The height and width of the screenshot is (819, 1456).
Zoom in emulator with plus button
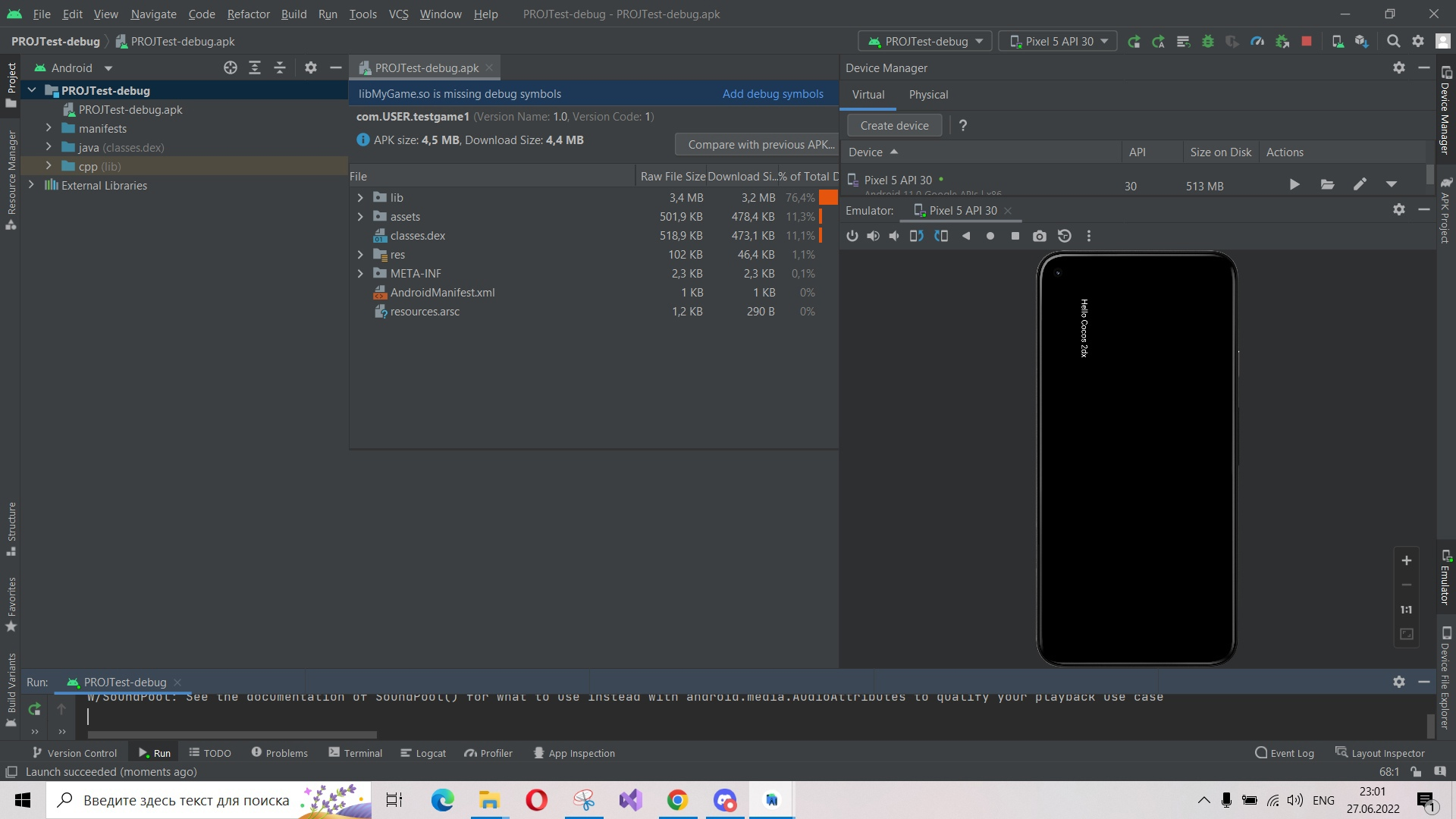[1406, 560]
